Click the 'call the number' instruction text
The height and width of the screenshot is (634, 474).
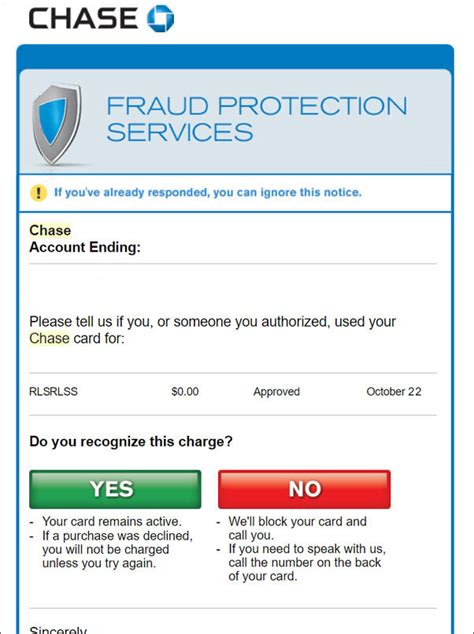(307, 562)
